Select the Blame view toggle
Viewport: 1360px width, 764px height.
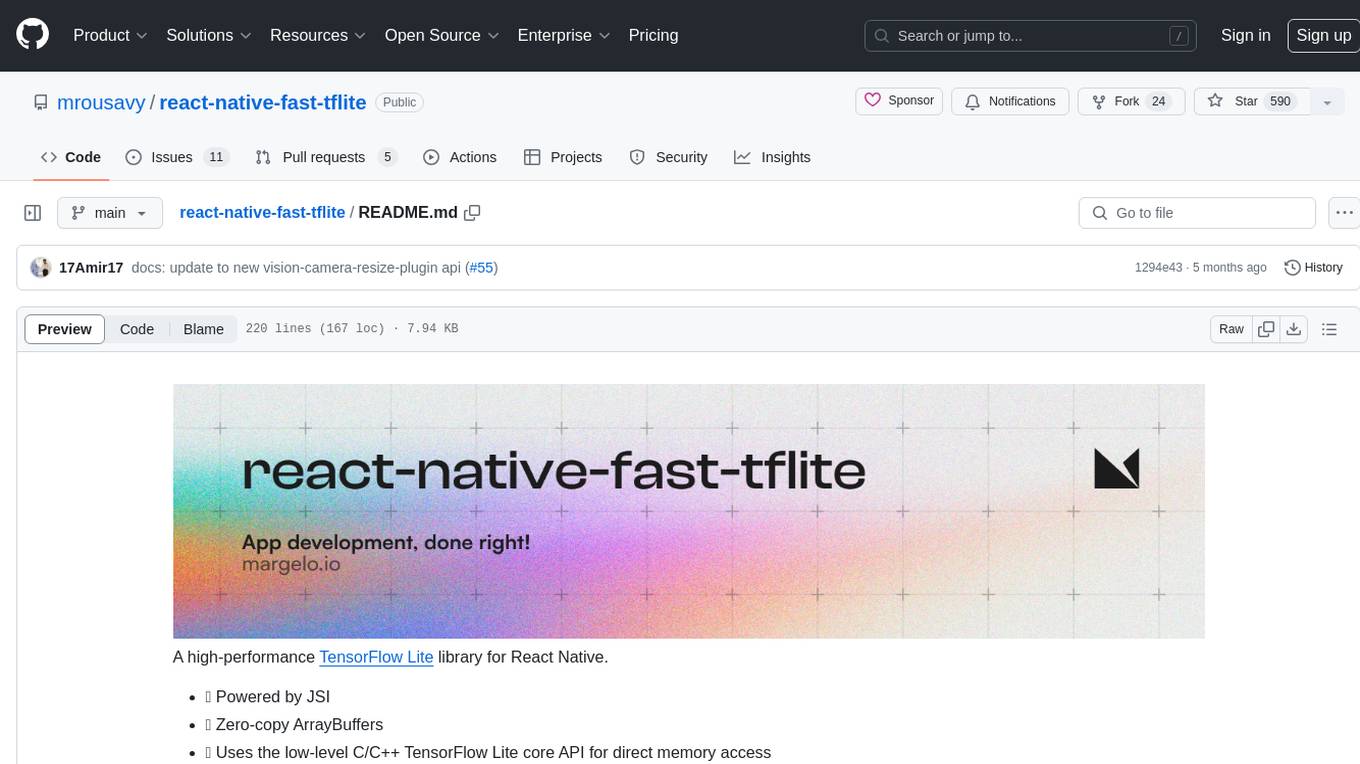coord(203,329)
